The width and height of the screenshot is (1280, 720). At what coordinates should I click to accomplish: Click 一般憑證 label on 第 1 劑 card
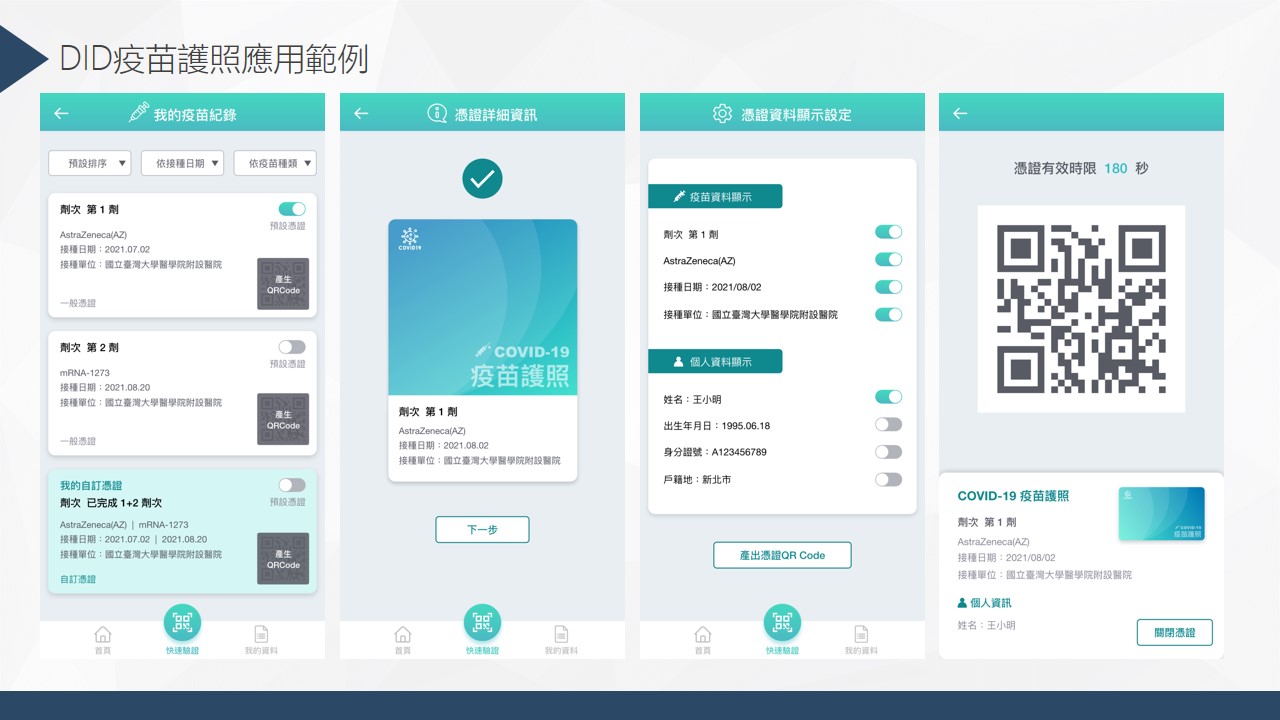click(78, 303)
